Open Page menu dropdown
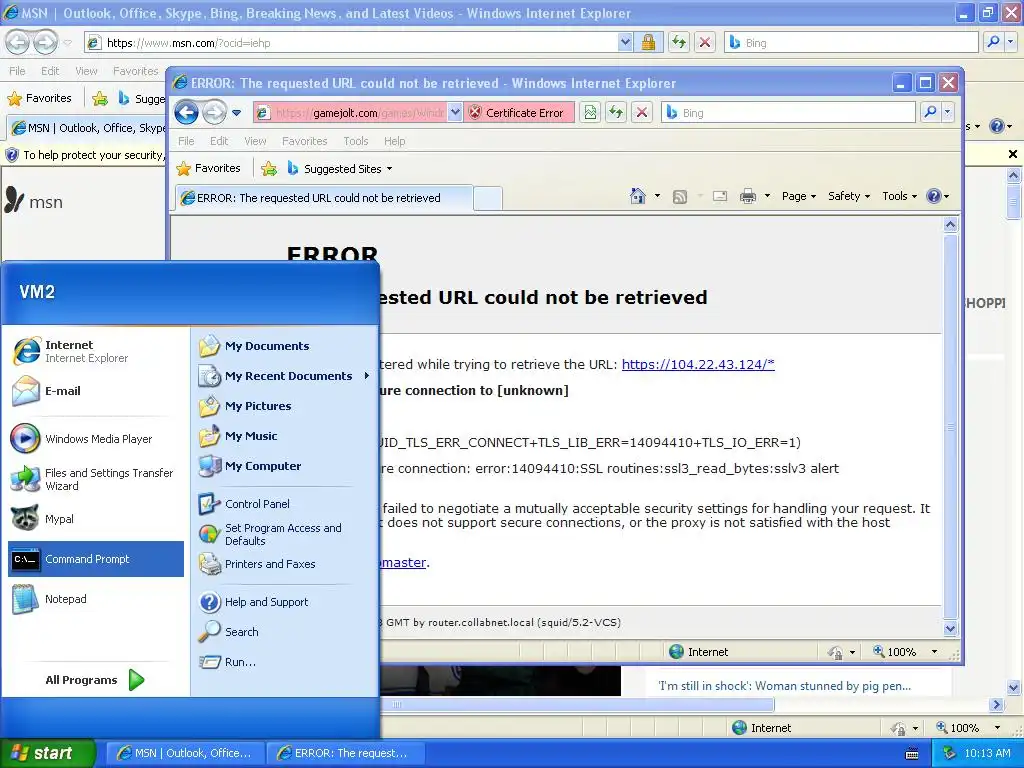The width and height of the screenshot is (1024, 768). (799, 196)
